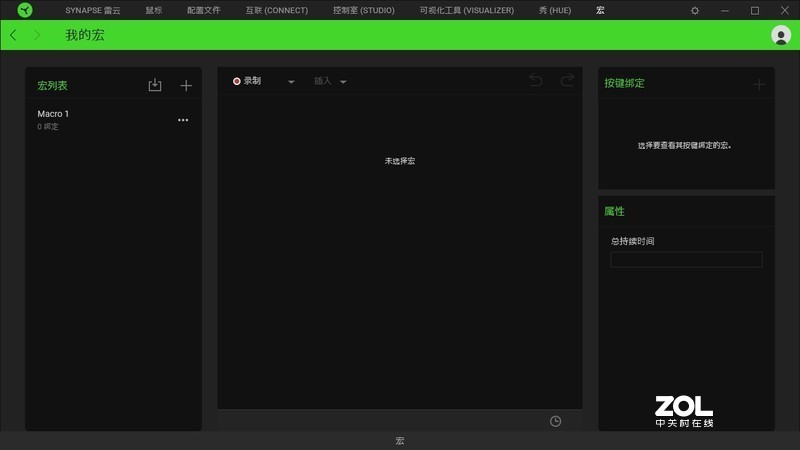Open the 配置文件 tab
800x450 pixels.
[204, 10]
